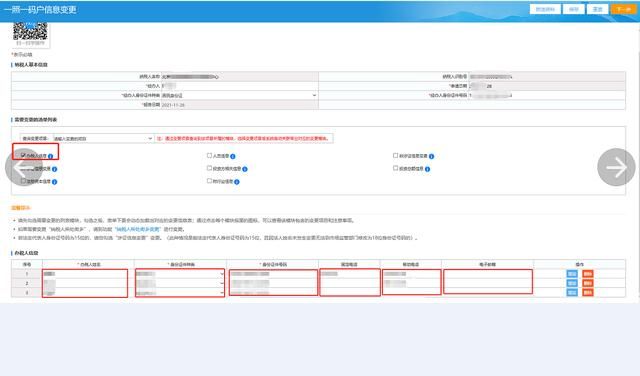Tick the 投资方模块信息 checkbox
The image size is (640, 376).
pyautogui.click(x=209, y=168)
